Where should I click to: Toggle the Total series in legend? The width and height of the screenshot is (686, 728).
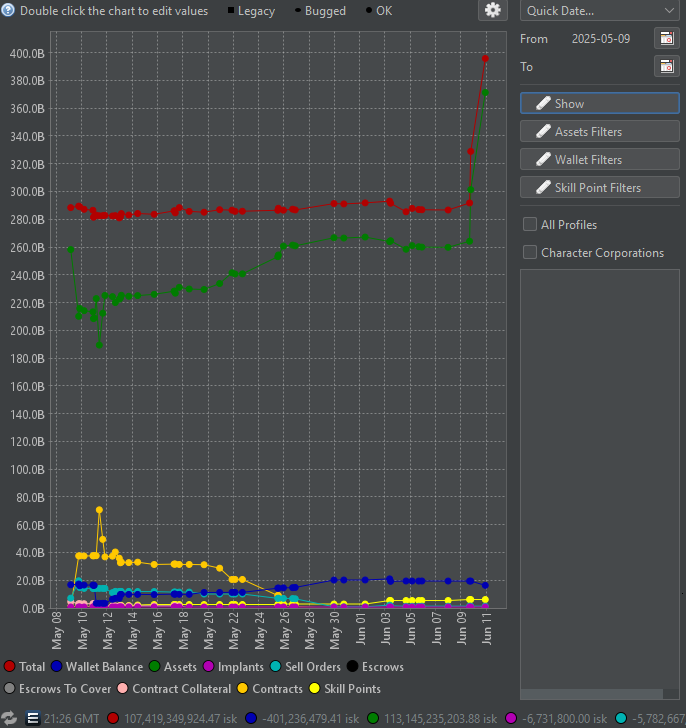(9, 666)
